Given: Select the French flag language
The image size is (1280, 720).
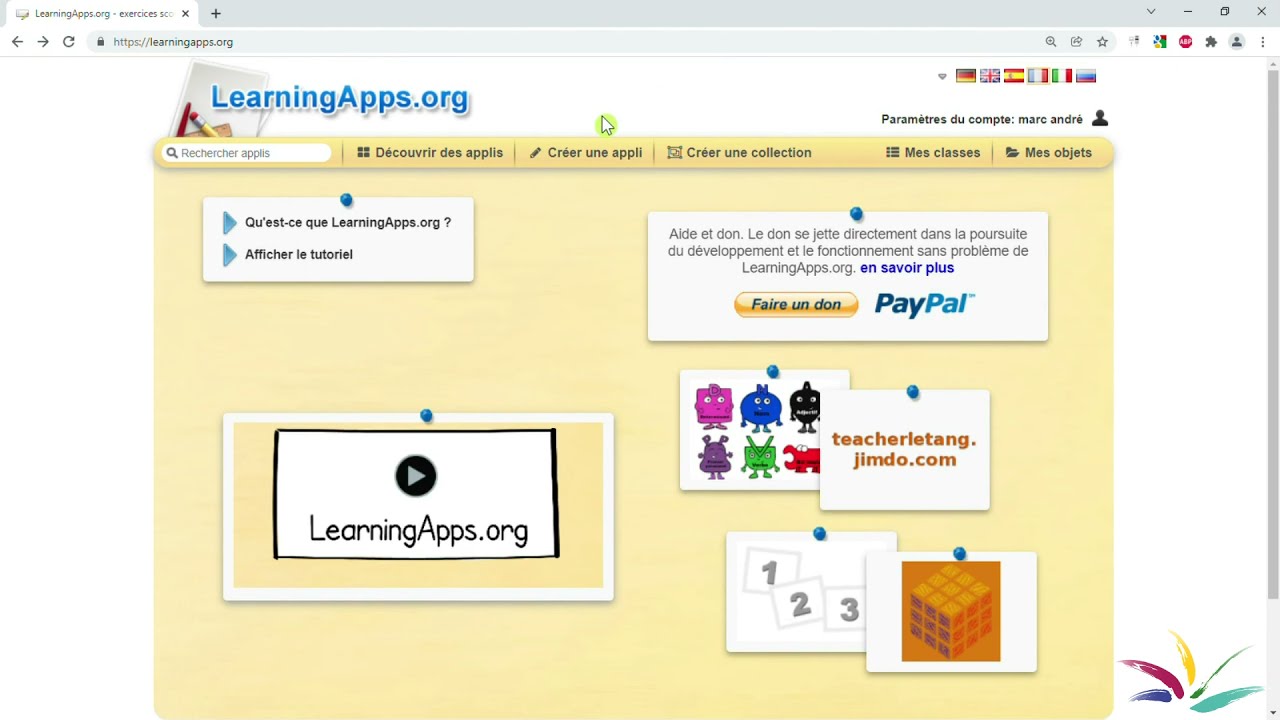Looking at the screenshot, I should click(1037, 76).
